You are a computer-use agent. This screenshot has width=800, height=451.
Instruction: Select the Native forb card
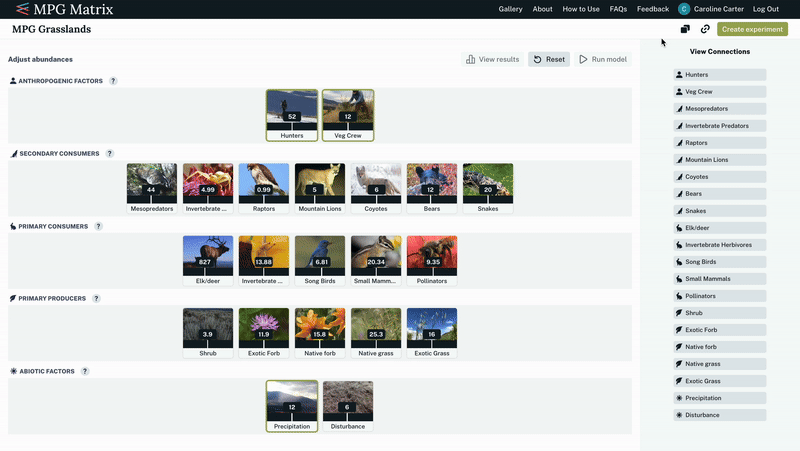click(x=320, y=333)
